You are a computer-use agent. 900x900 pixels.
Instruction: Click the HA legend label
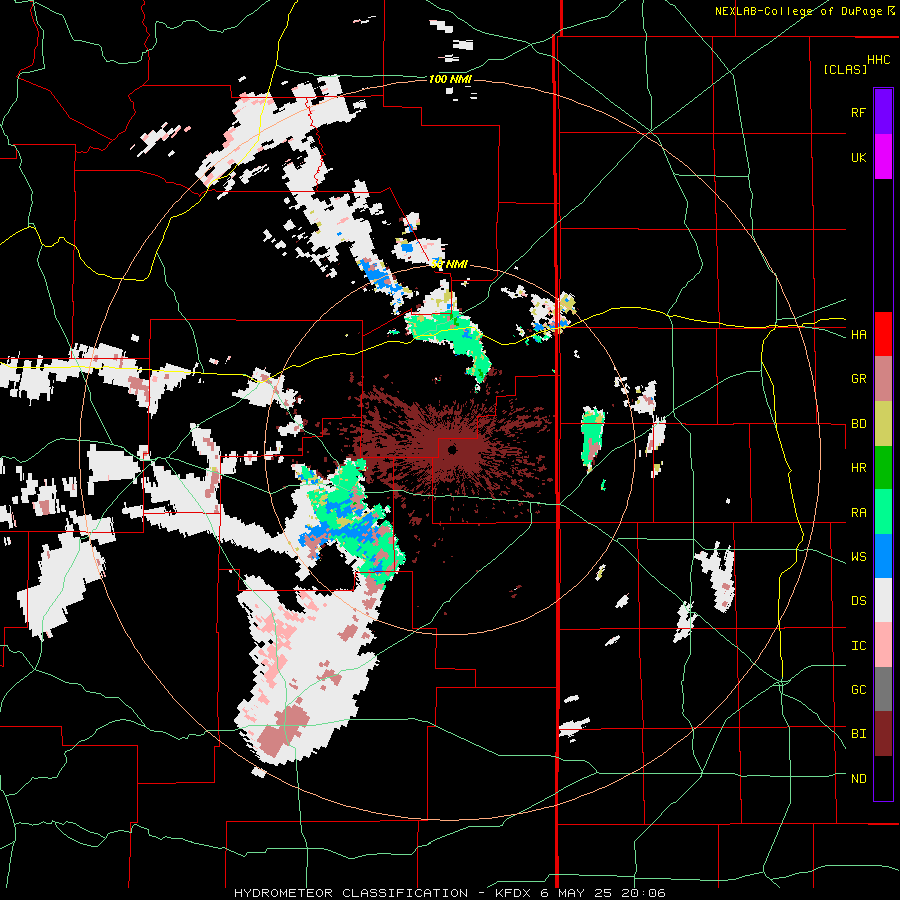858,335
